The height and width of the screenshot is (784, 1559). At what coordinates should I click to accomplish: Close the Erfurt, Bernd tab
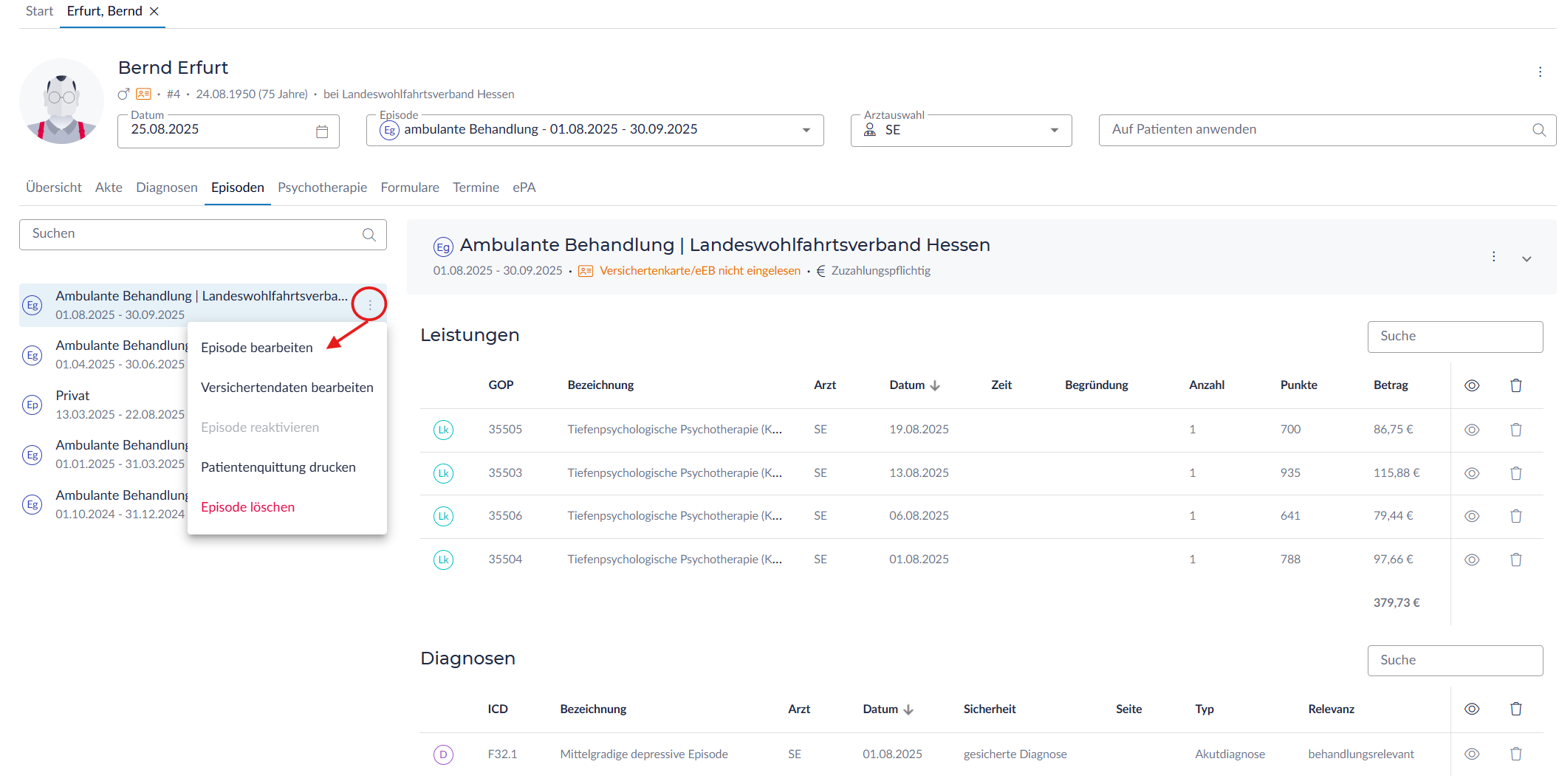click(154, 11)
